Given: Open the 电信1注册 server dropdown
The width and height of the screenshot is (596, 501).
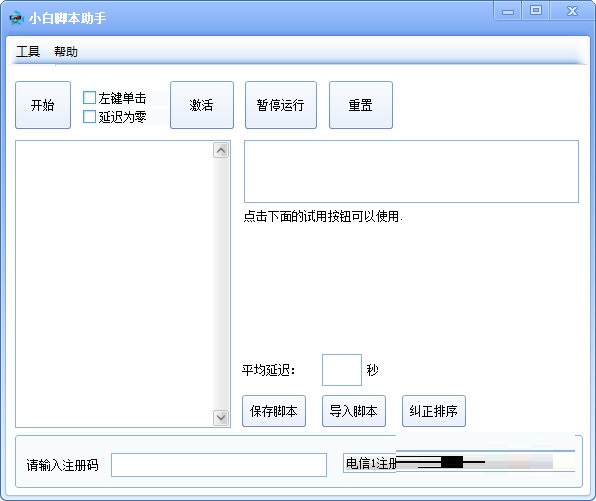Looking at the screenshot, I should click(459, 463).
